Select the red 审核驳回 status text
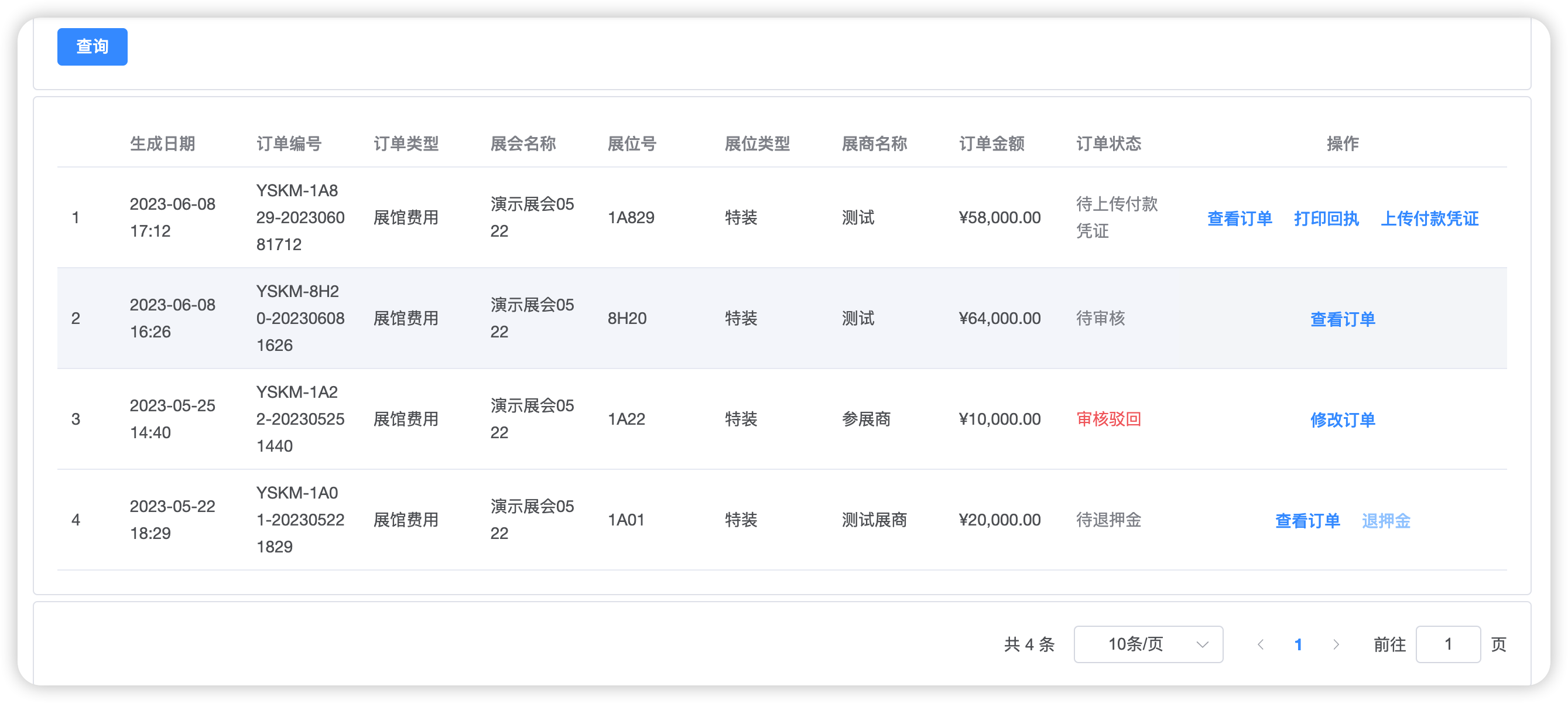Viewport: 1568px width, 703px height. click(1108, 418)
